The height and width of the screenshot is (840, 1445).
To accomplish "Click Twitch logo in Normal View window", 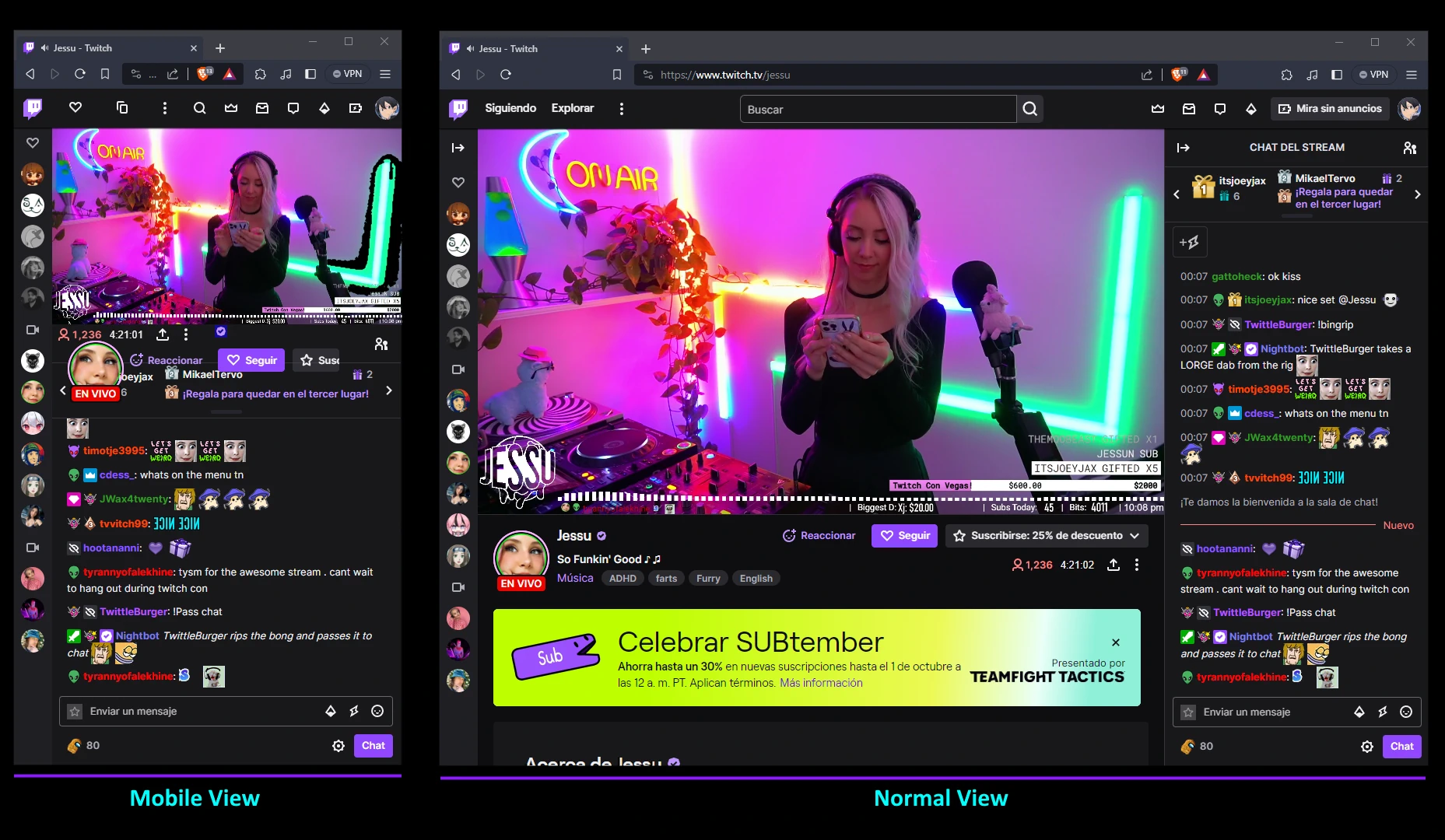I will pyautogui.click(x=458, y=109).
